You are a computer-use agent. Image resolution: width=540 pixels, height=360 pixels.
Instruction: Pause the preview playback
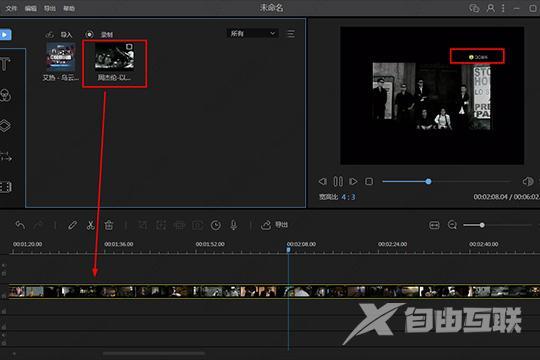pos(338,181)
